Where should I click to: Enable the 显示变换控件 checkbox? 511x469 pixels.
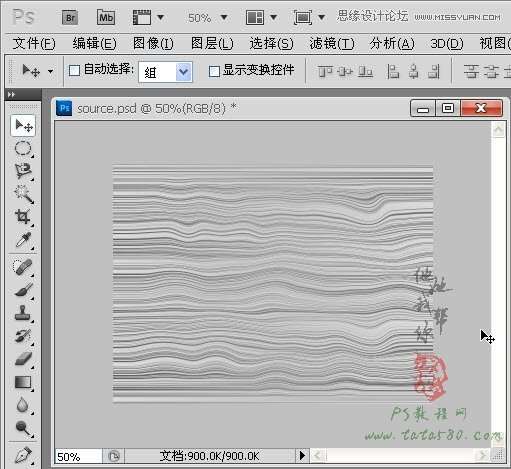214,71
